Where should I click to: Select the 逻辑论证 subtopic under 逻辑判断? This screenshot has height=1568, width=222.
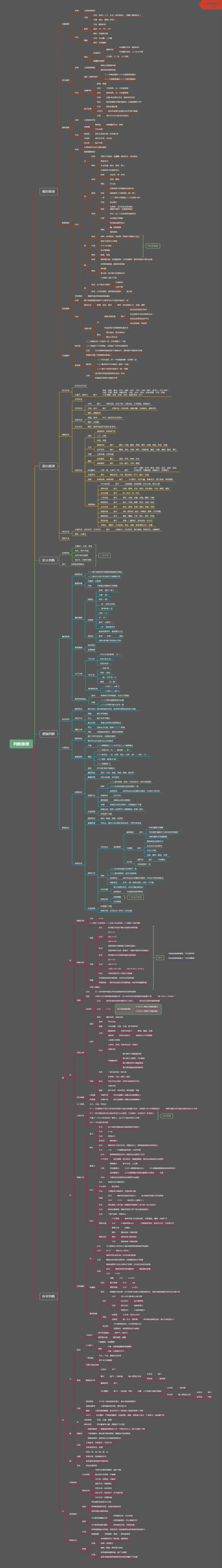click(65, 827)
